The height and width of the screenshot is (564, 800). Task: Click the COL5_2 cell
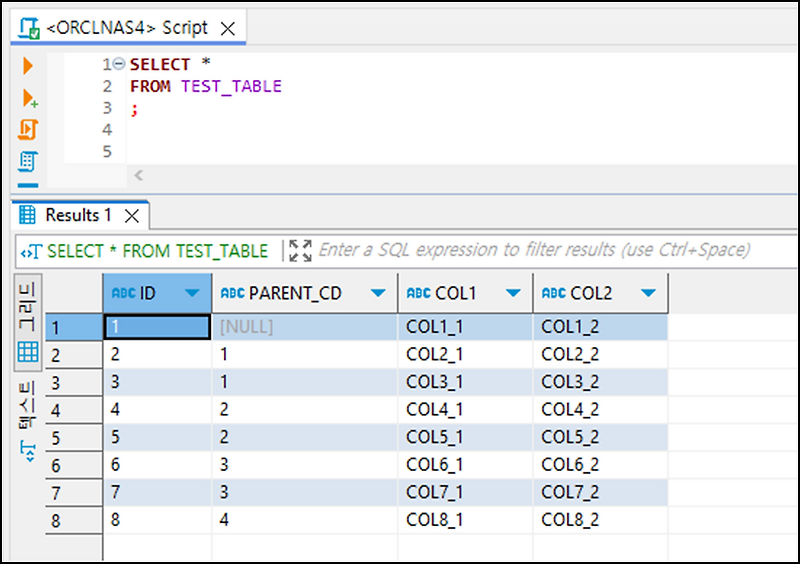pos(601,437)
